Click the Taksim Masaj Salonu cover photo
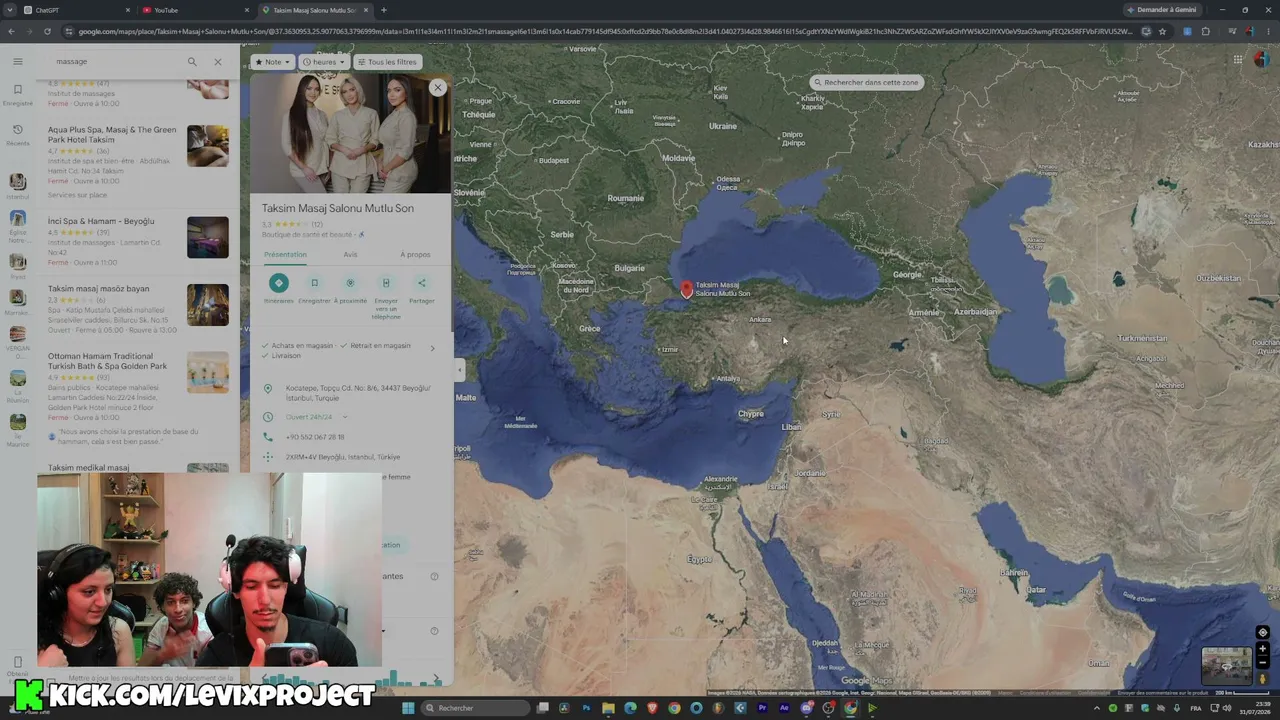1280x720 pixels. [350, 133]
